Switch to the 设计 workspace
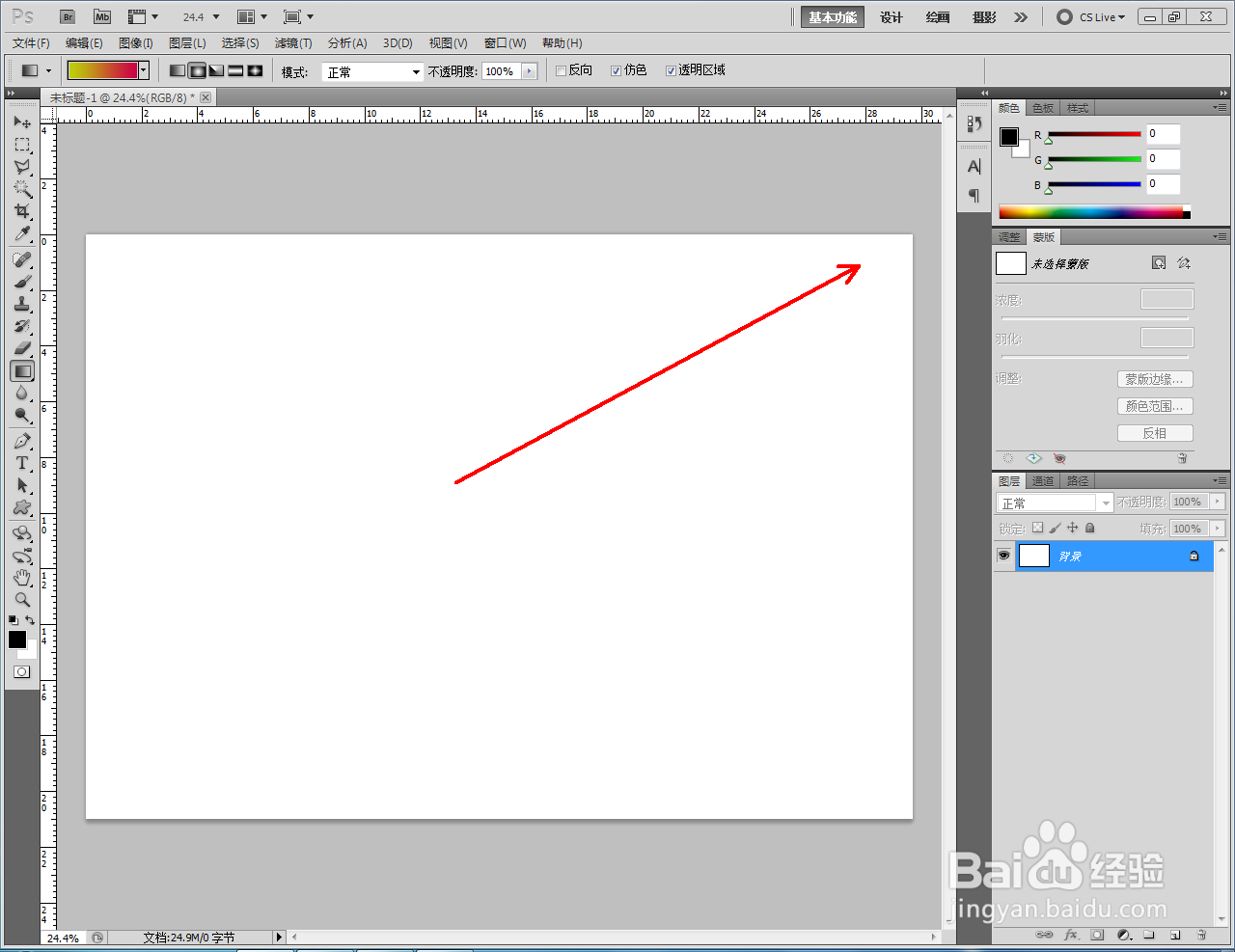 coord(892,17)
